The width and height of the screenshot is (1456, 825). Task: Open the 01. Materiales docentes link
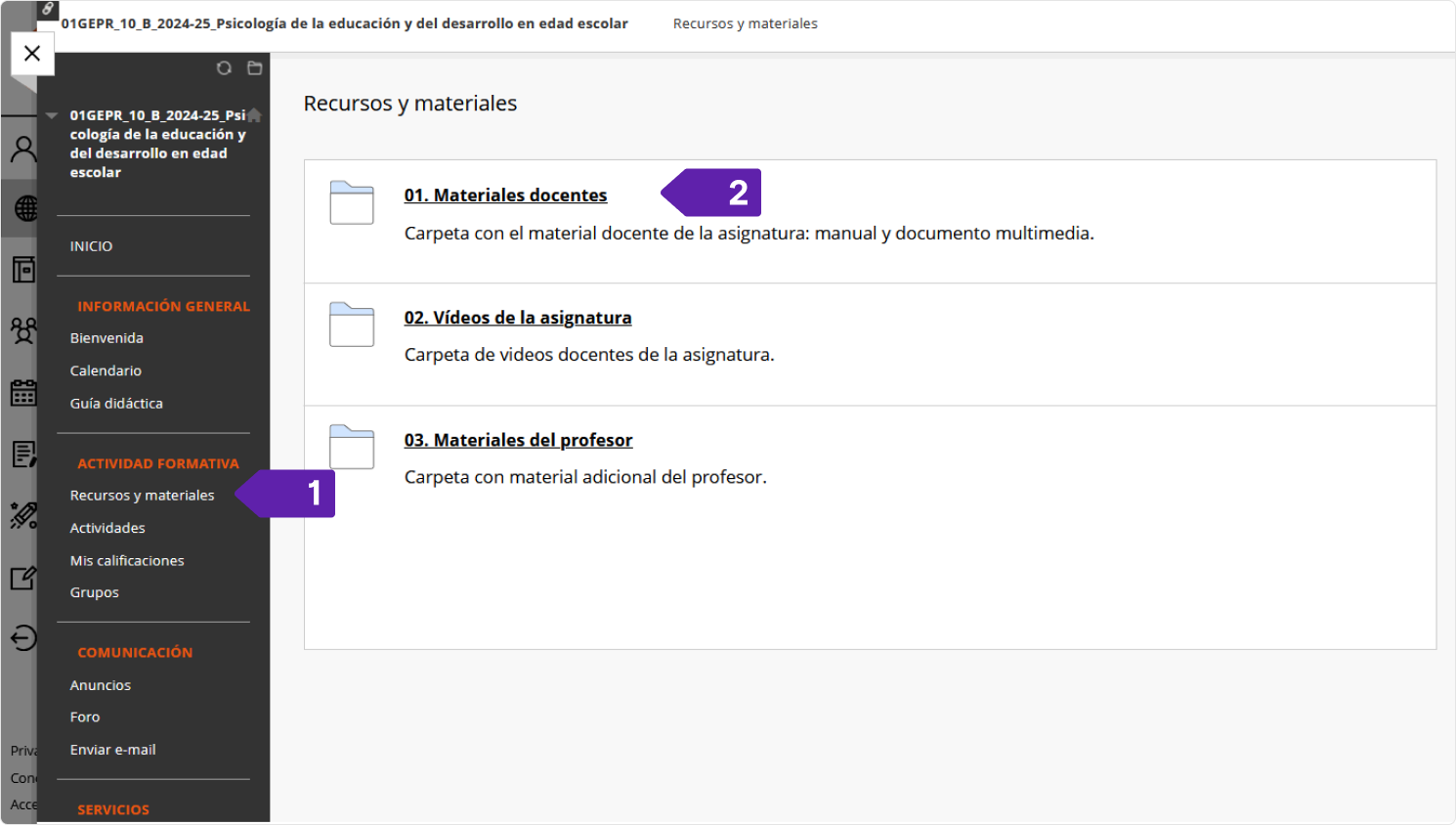tap(505, 195)
